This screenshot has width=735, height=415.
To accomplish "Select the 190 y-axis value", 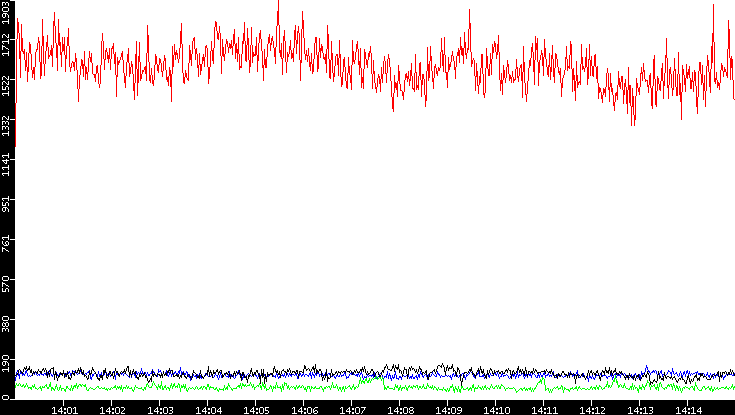I will (6, 365).
